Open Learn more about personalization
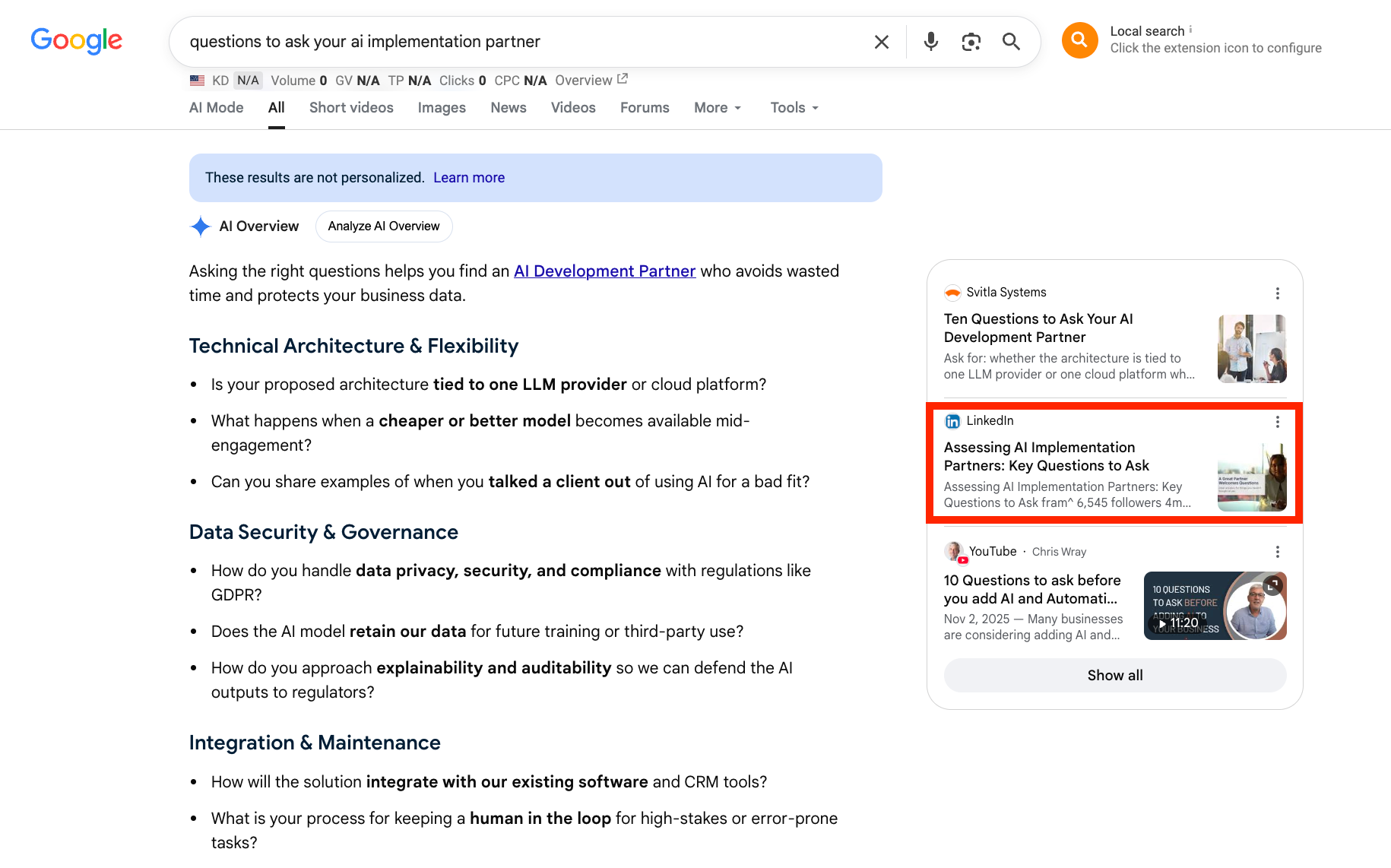 pos(469,178)
